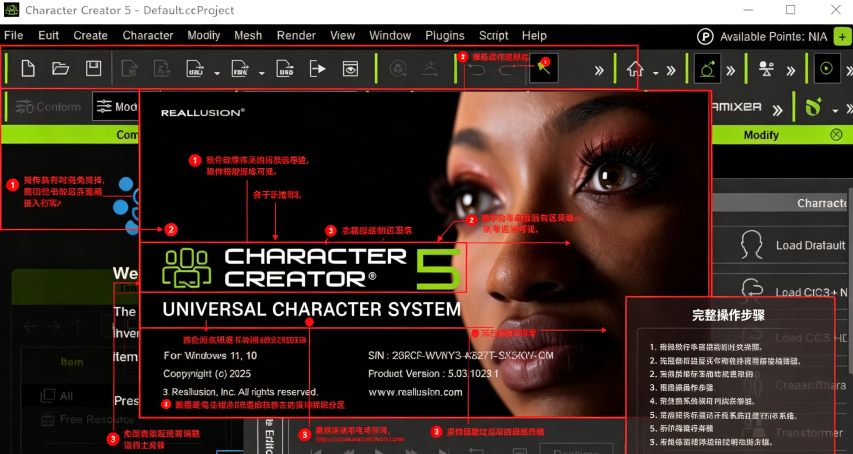Image resolution: width=853 pixels, height=454 pixels.
Task: Click the Character Creator app icon in title bar
Action: (11, 10)
